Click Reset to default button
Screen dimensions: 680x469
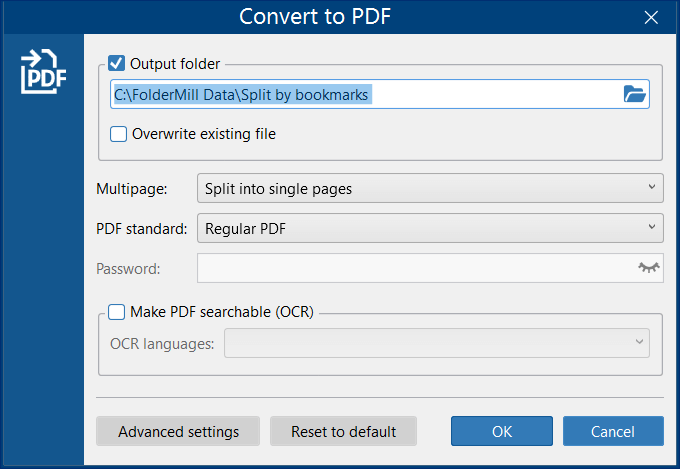[343, 431]
